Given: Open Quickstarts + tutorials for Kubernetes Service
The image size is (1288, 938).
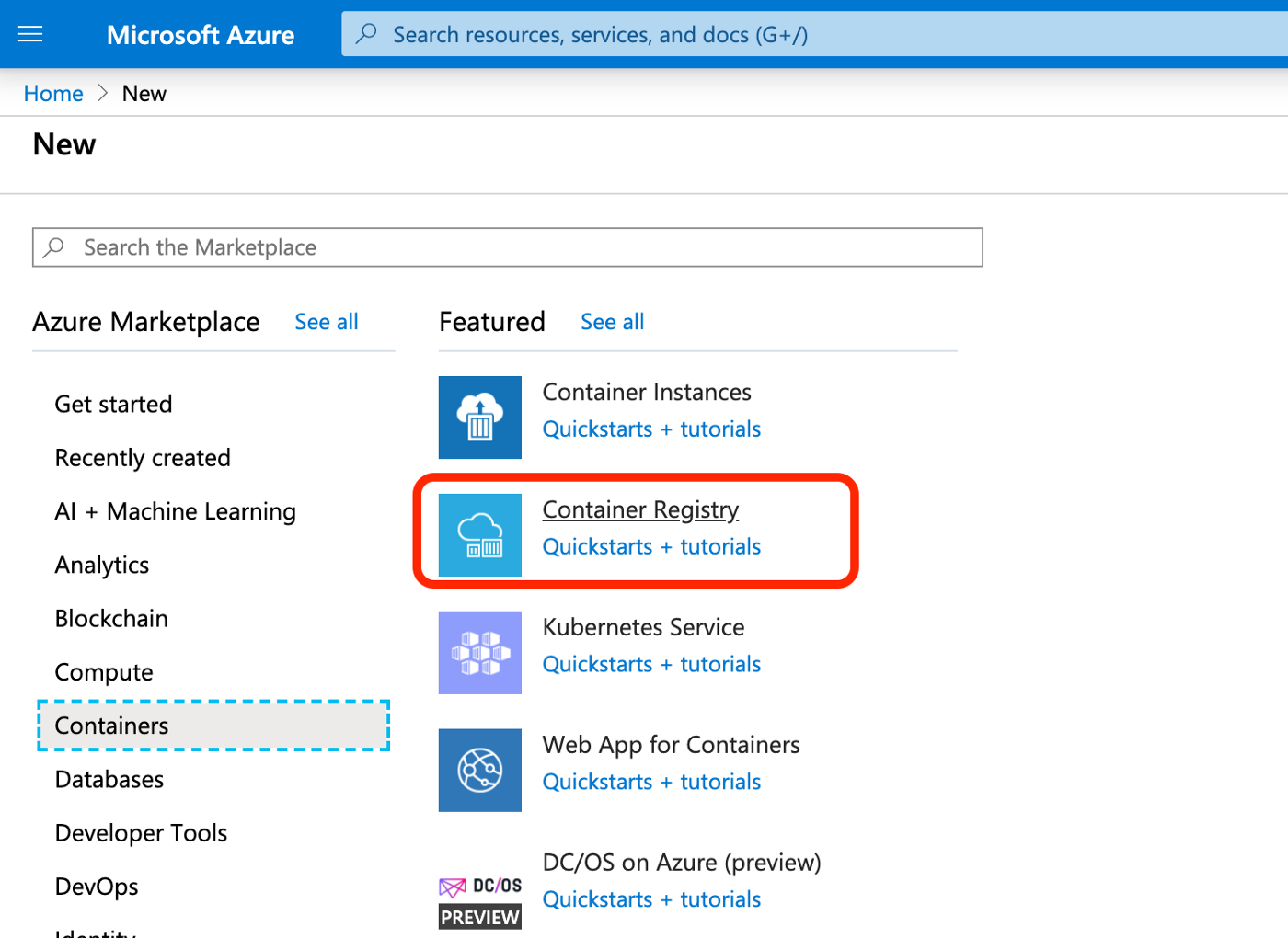Looking at the screenshot, I should tap(651, 665).
